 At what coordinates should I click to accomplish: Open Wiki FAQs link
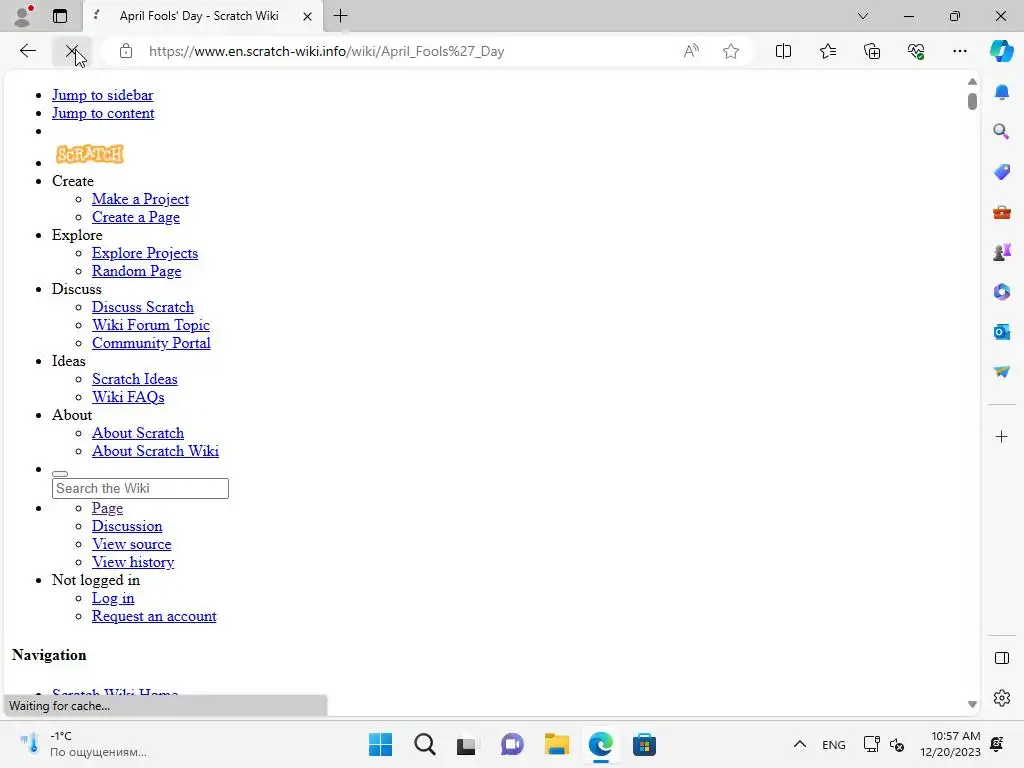(x=128, y=396)
